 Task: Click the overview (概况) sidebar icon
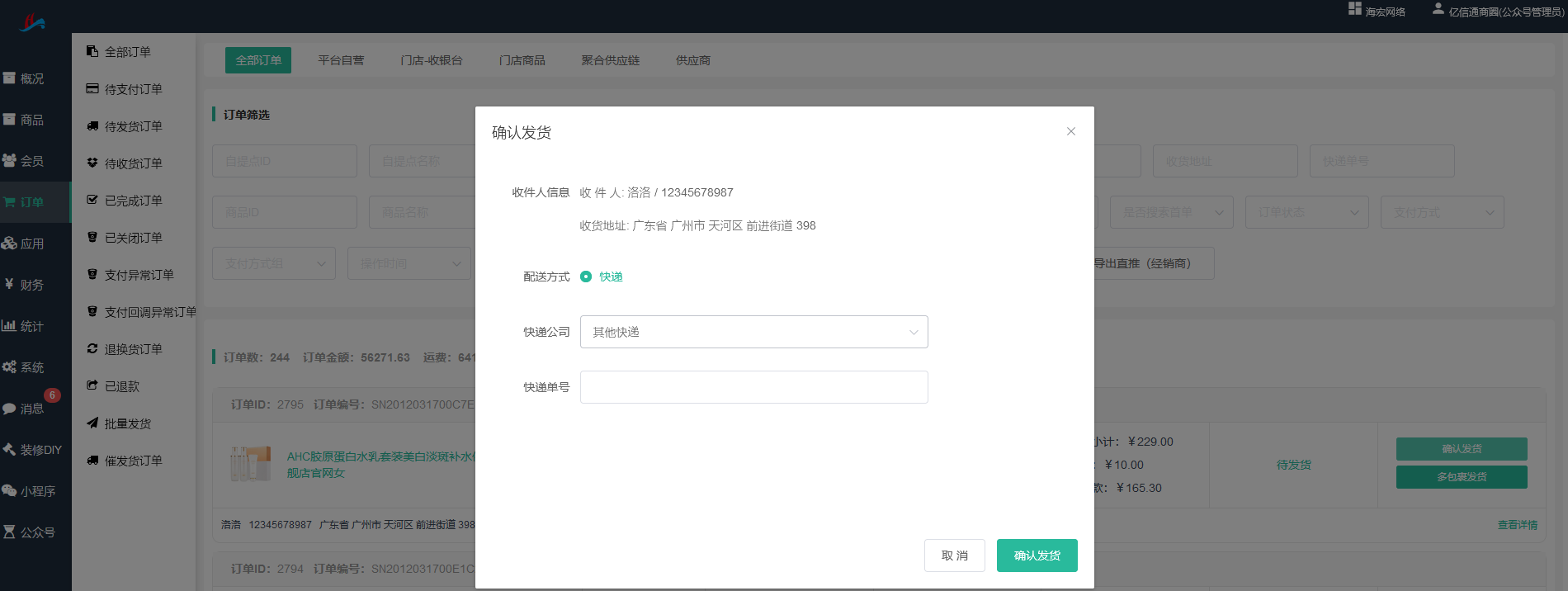(9, 78)
